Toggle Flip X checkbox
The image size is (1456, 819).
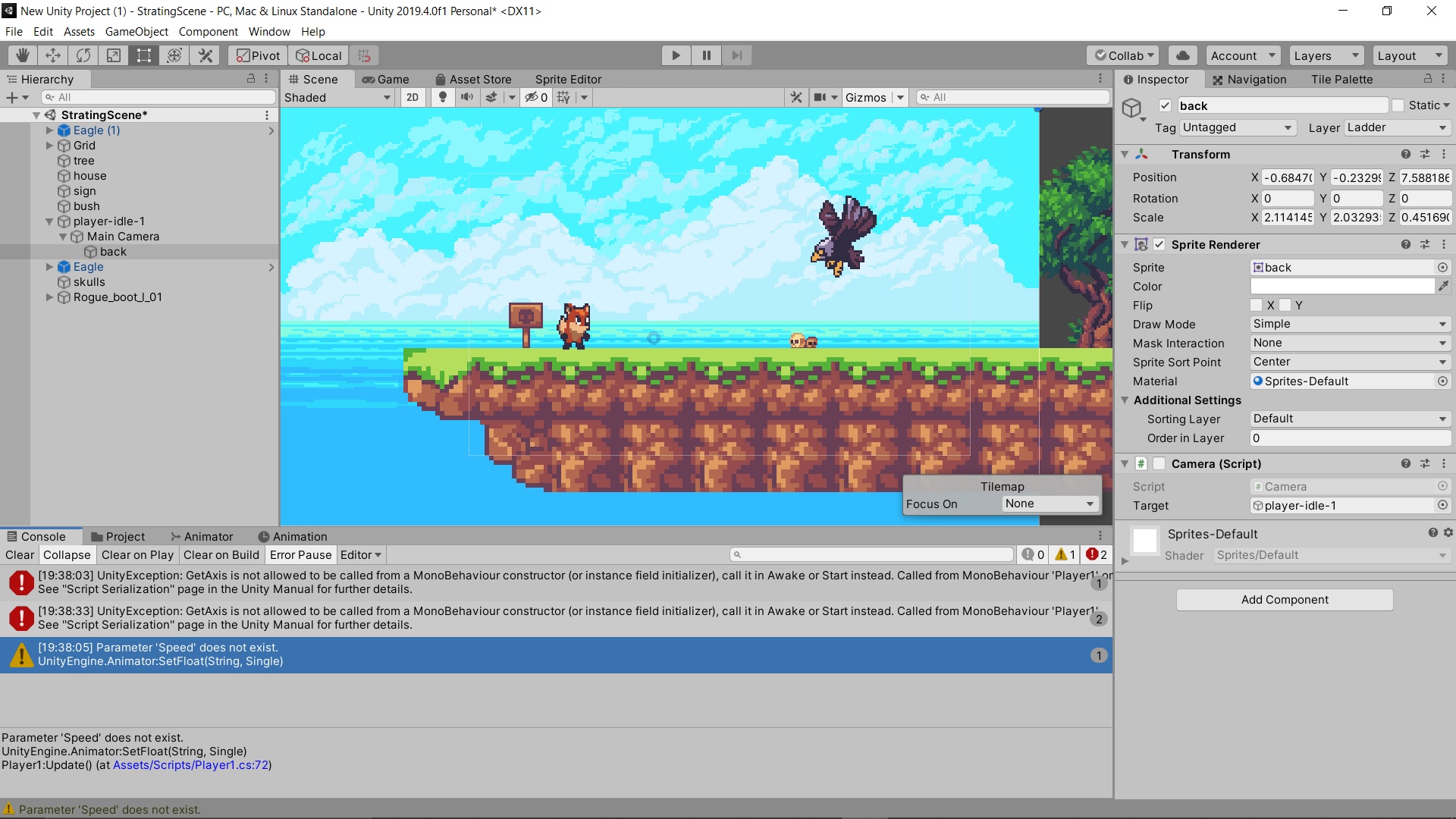(x=1257, y=305)
